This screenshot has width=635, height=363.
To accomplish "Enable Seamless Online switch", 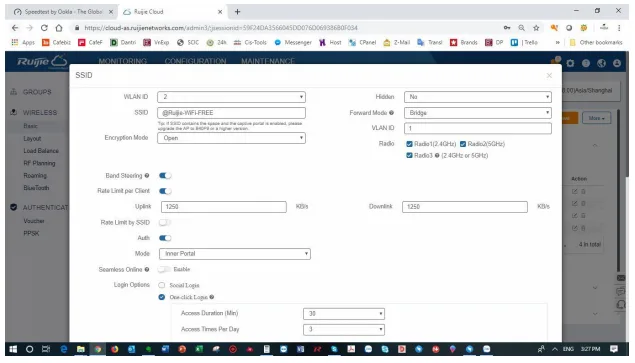I will coord(164,269).
